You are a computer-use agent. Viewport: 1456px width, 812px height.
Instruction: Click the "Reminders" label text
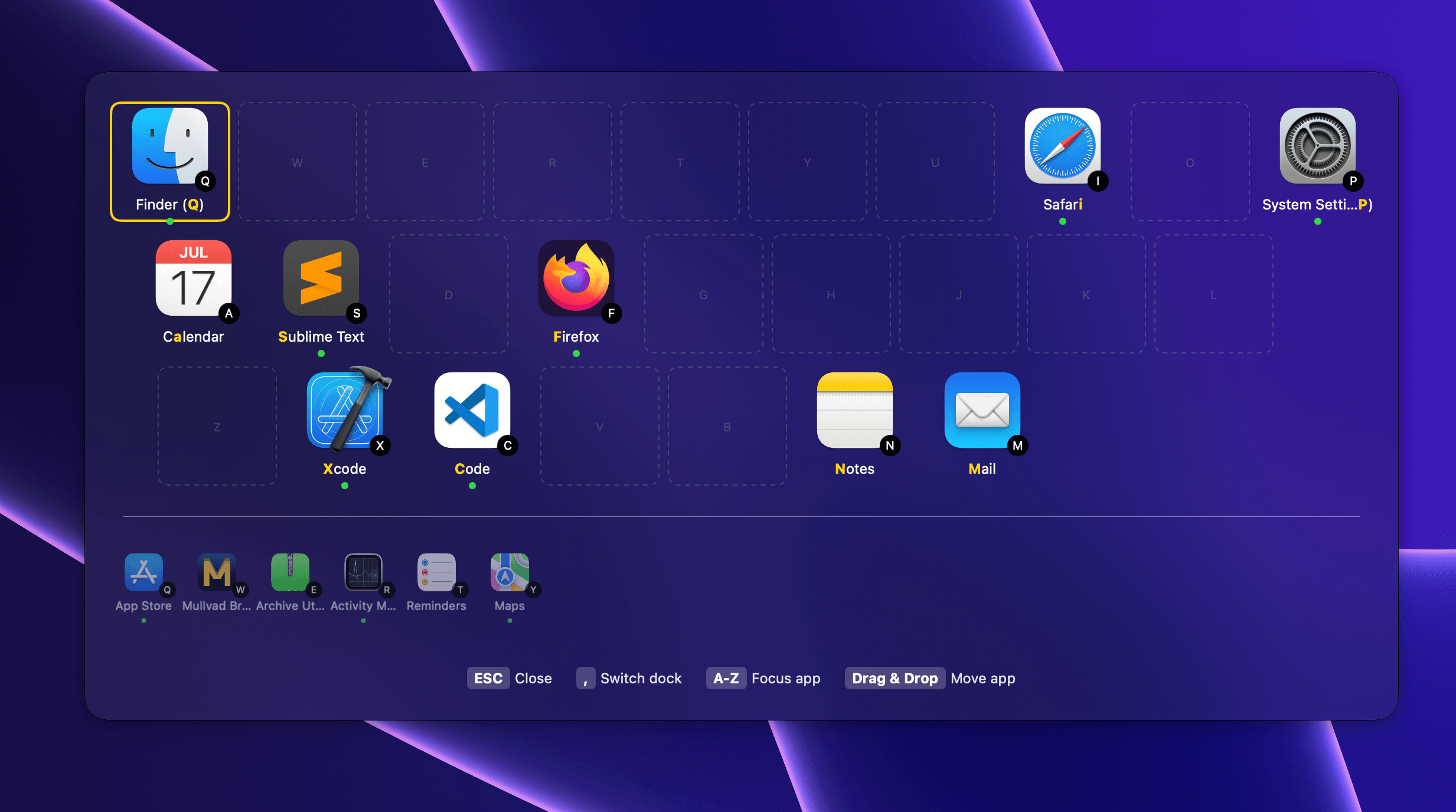pyautogui.click(x=436, y=605)
